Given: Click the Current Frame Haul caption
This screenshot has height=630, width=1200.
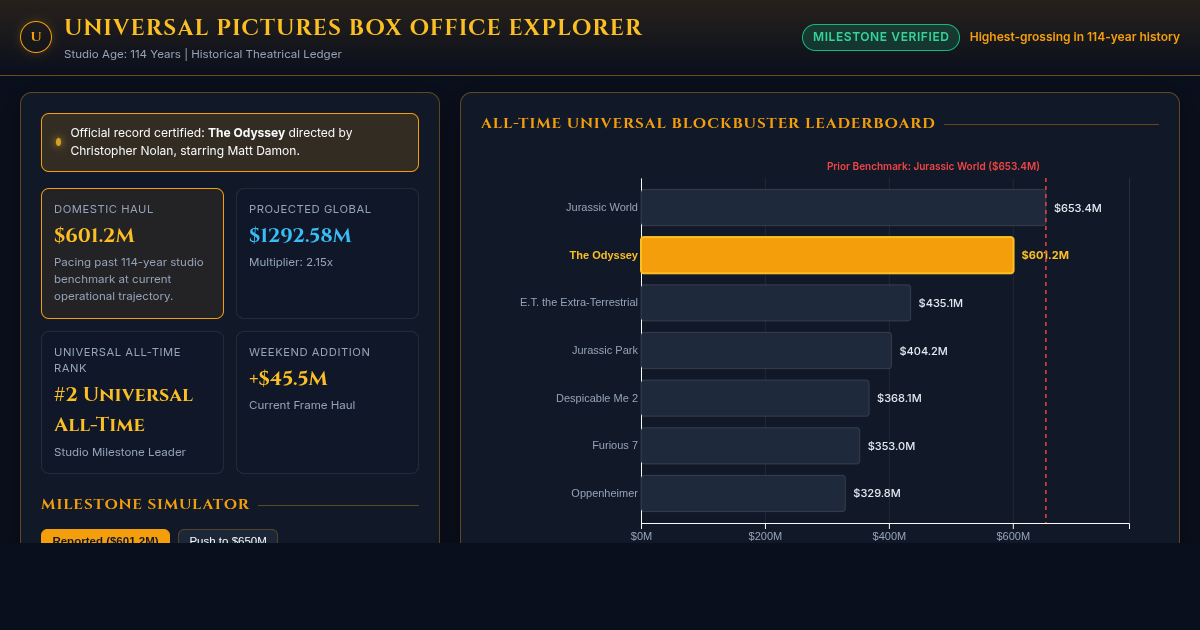Looking at the screenshot, I should coord(302,405).
